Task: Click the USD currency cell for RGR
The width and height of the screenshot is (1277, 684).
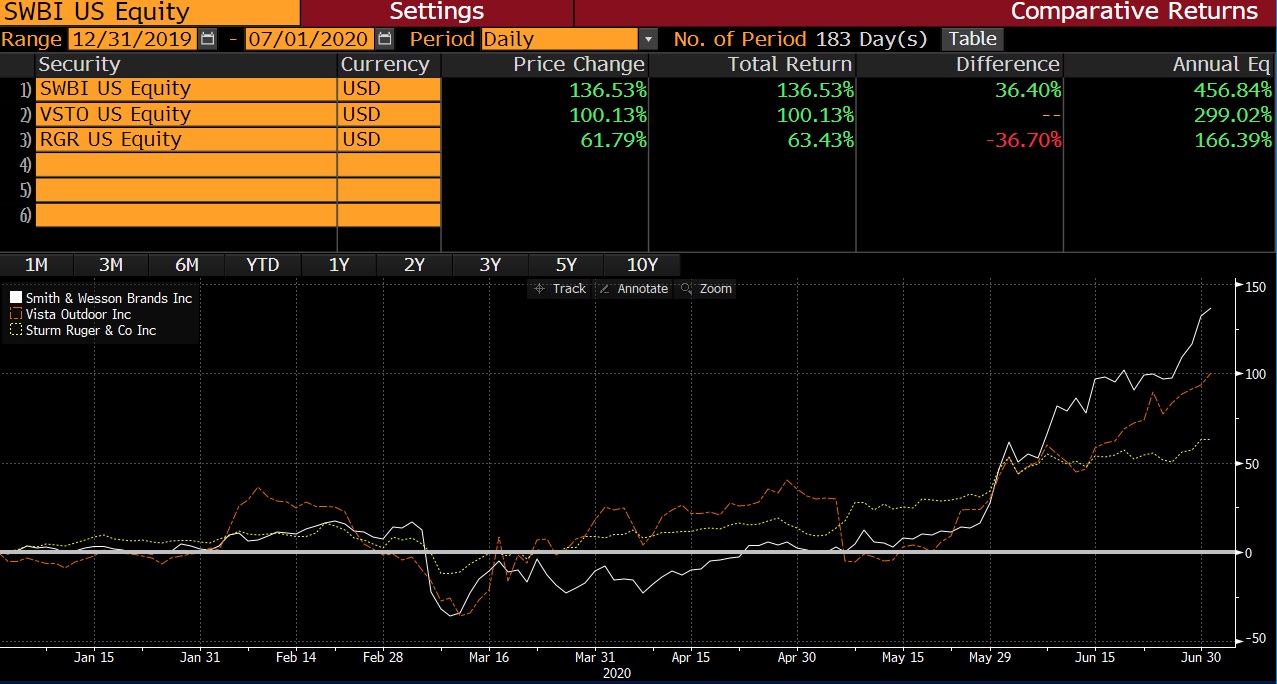Action: (389, 139)
